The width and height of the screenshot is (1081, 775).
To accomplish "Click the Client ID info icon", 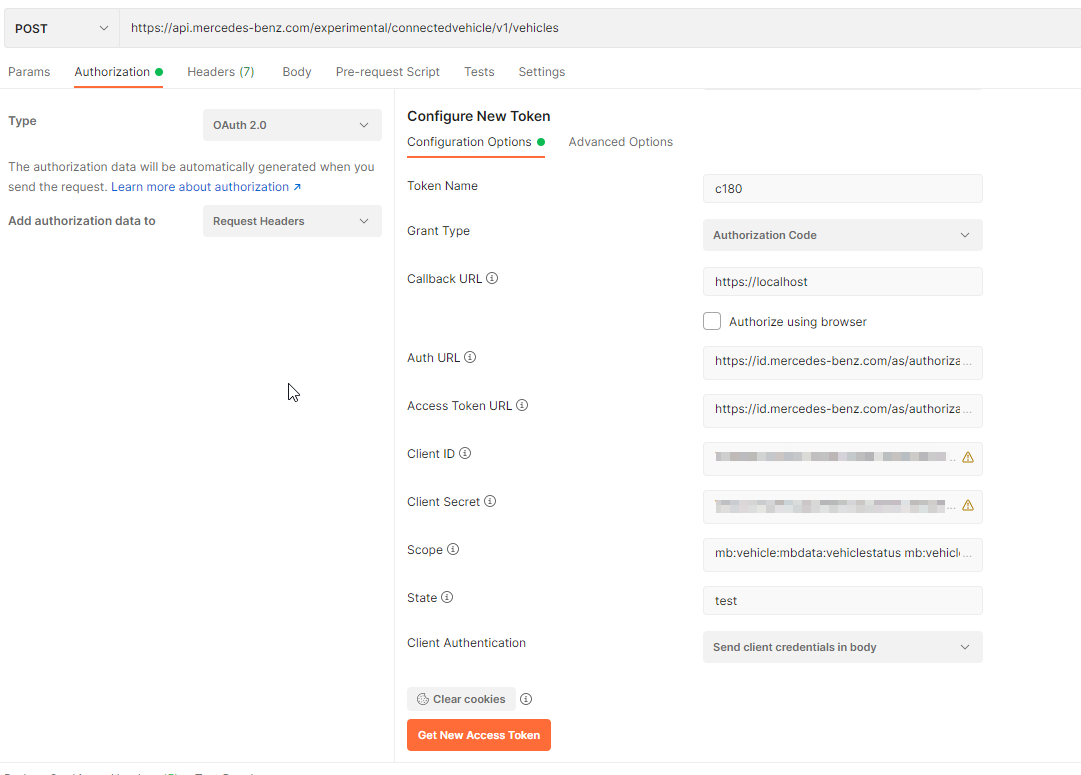I will pyautogui.click(x=465, y=453).
